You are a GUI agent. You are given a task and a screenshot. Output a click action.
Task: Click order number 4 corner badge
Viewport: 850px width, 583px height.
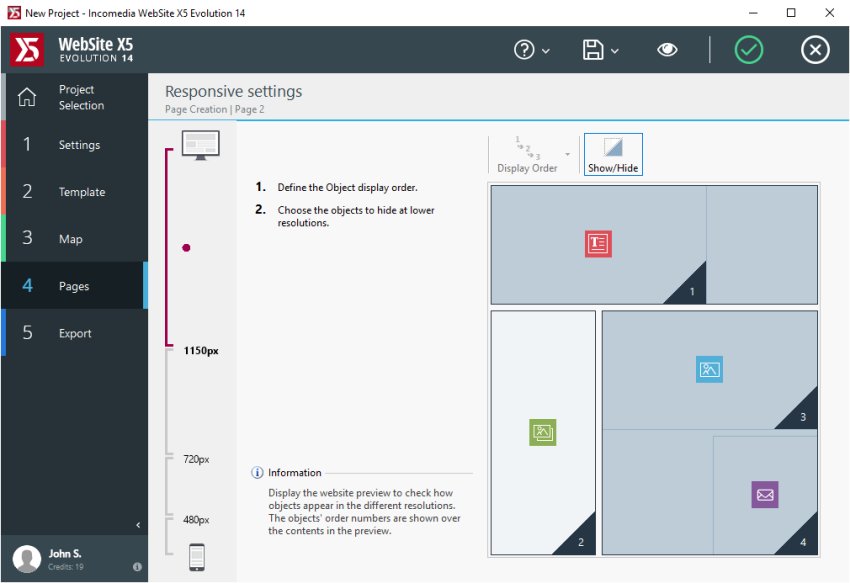pyautogui.click(x=803, y=542)
